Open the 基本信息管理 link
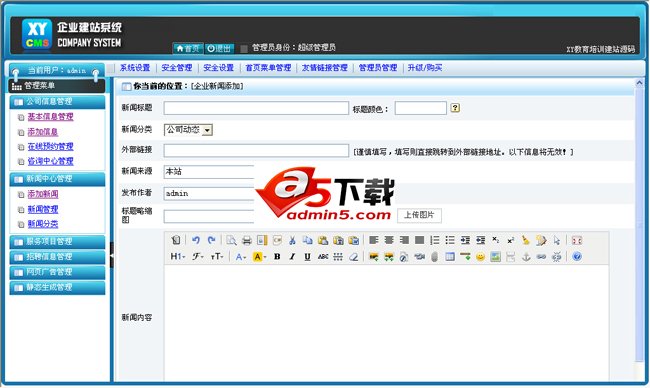The height and width of the screenshot is (388, 650). (x=50, y=117)
